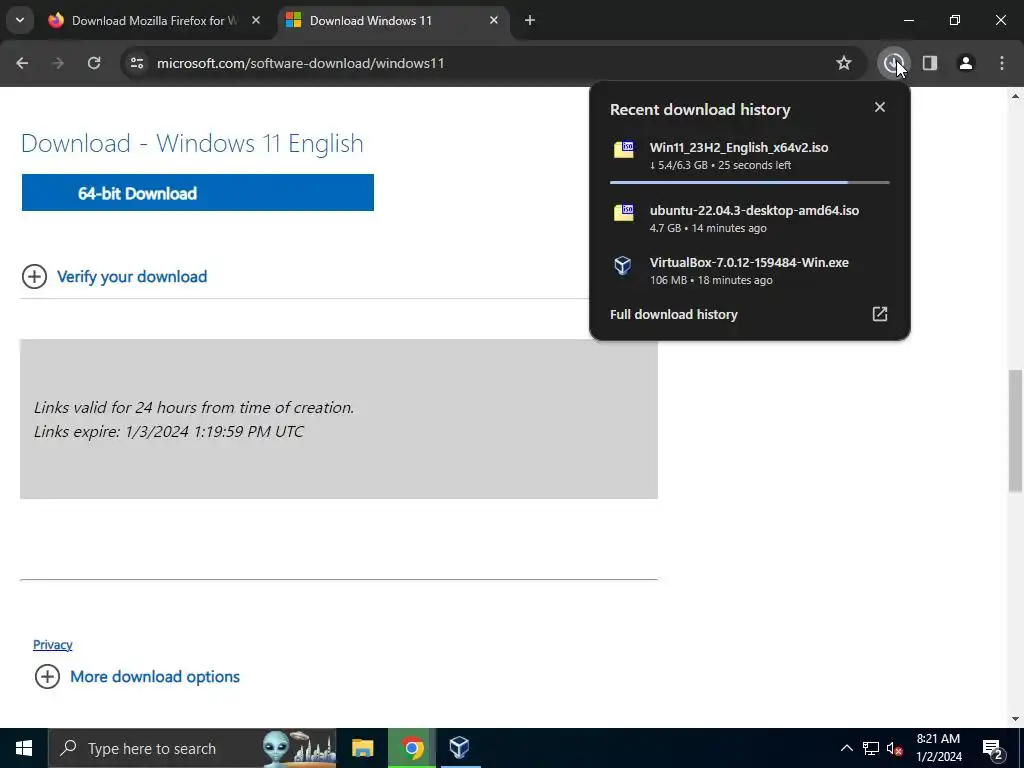Restore down the Chrome window

click(954, 20)
